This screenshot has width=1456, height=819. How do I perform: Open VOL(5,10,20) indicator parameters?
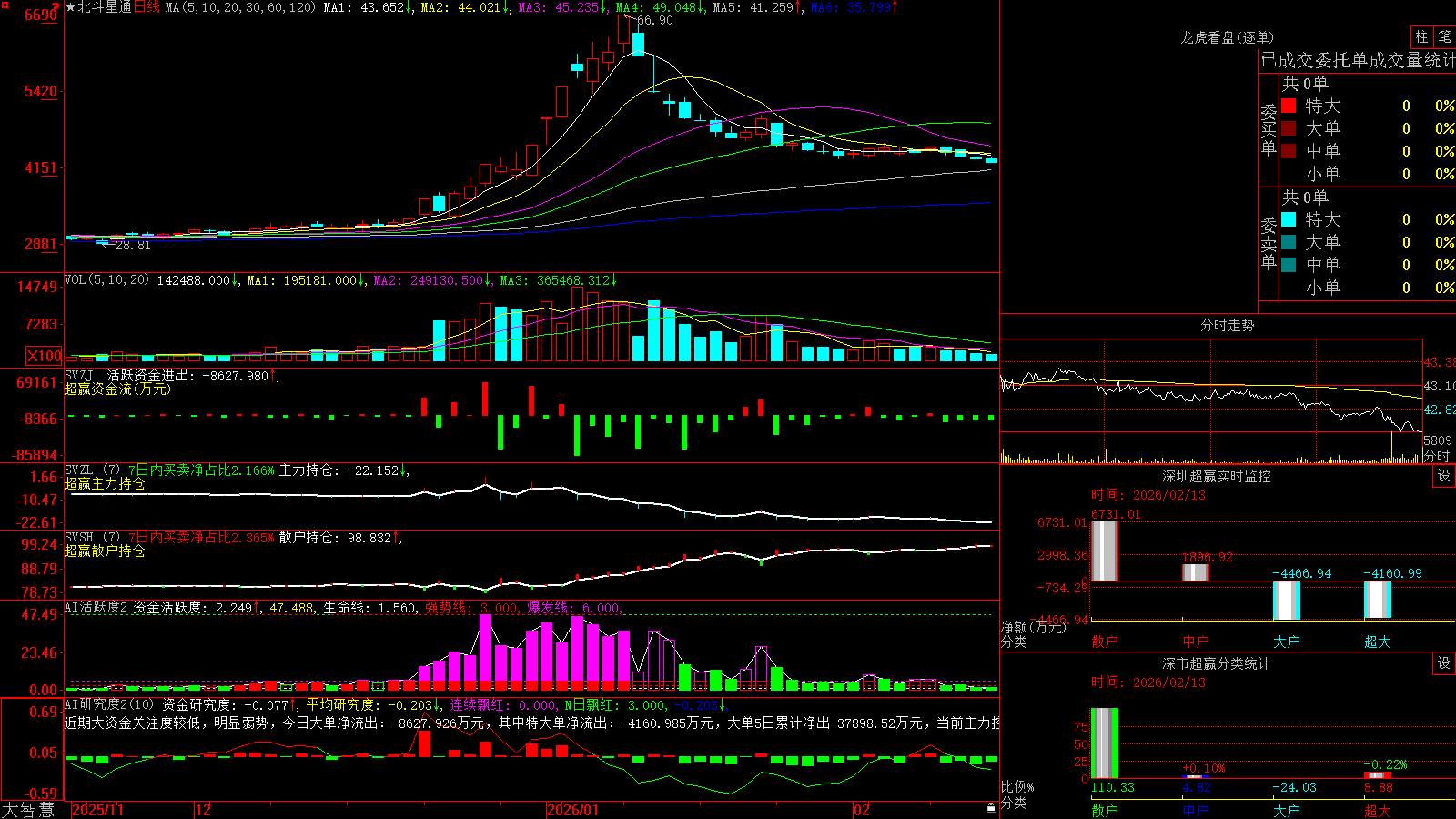click(106, 279)
